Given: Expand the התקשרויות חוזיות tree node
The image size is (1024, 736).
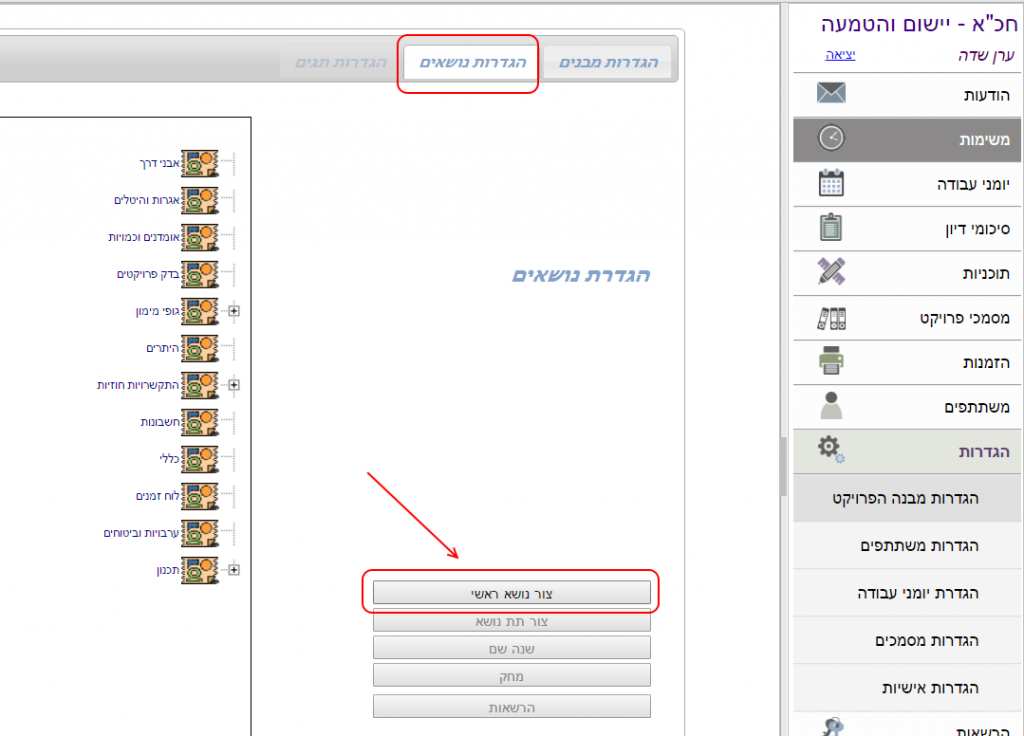Looking at the screenshot, I should tap(234, 385).
